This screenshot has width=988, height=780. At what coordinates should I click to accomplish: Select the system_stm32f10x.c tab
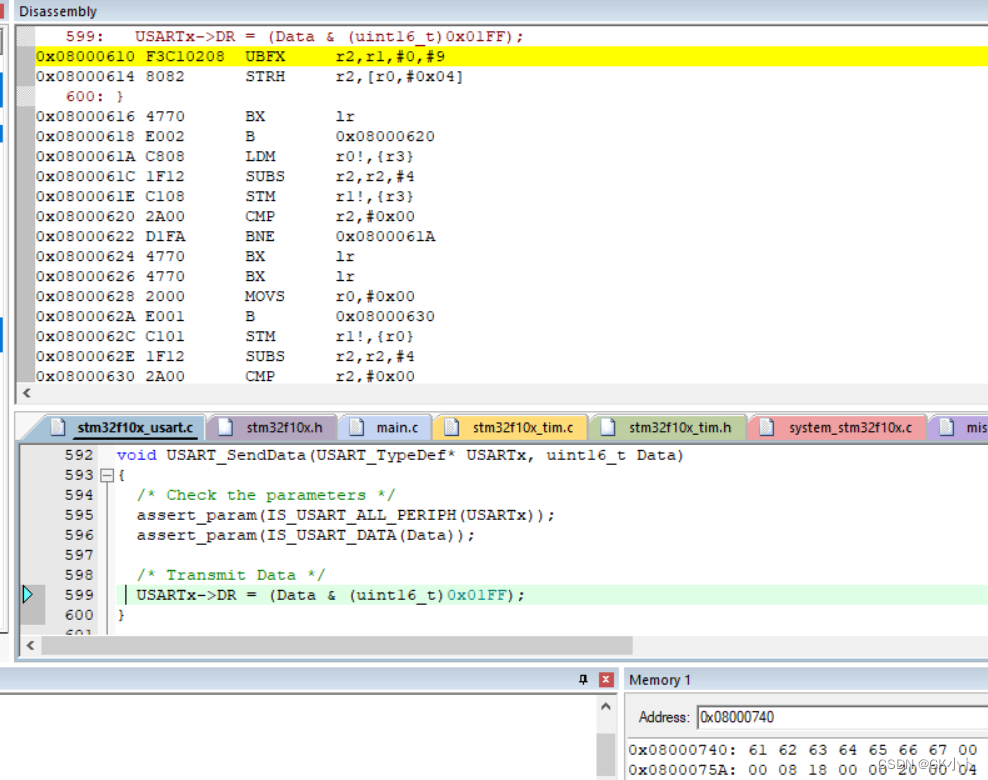click(838, 428)
